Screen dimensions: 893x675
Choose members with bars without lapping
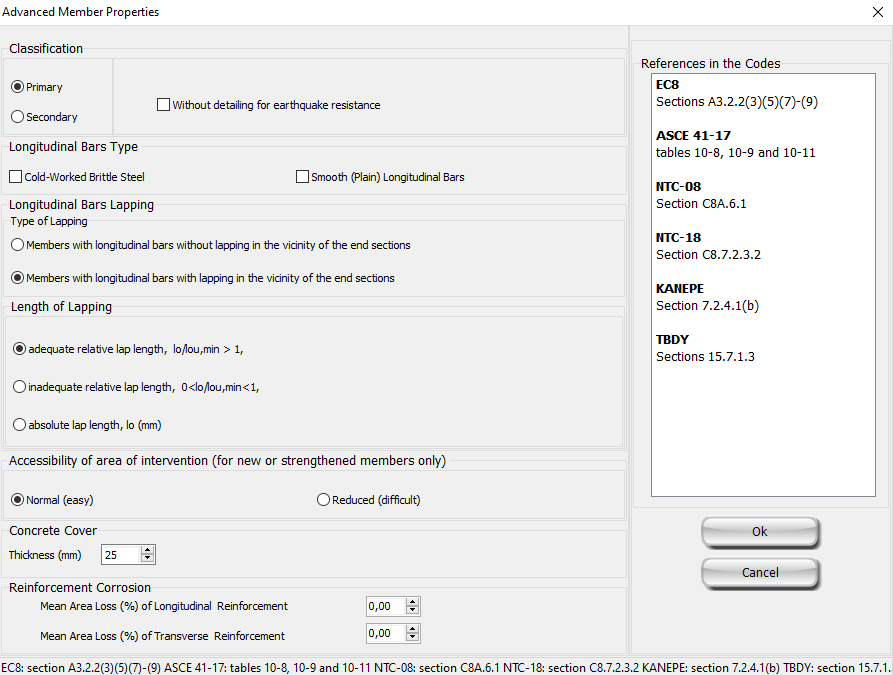coord(17,245)
